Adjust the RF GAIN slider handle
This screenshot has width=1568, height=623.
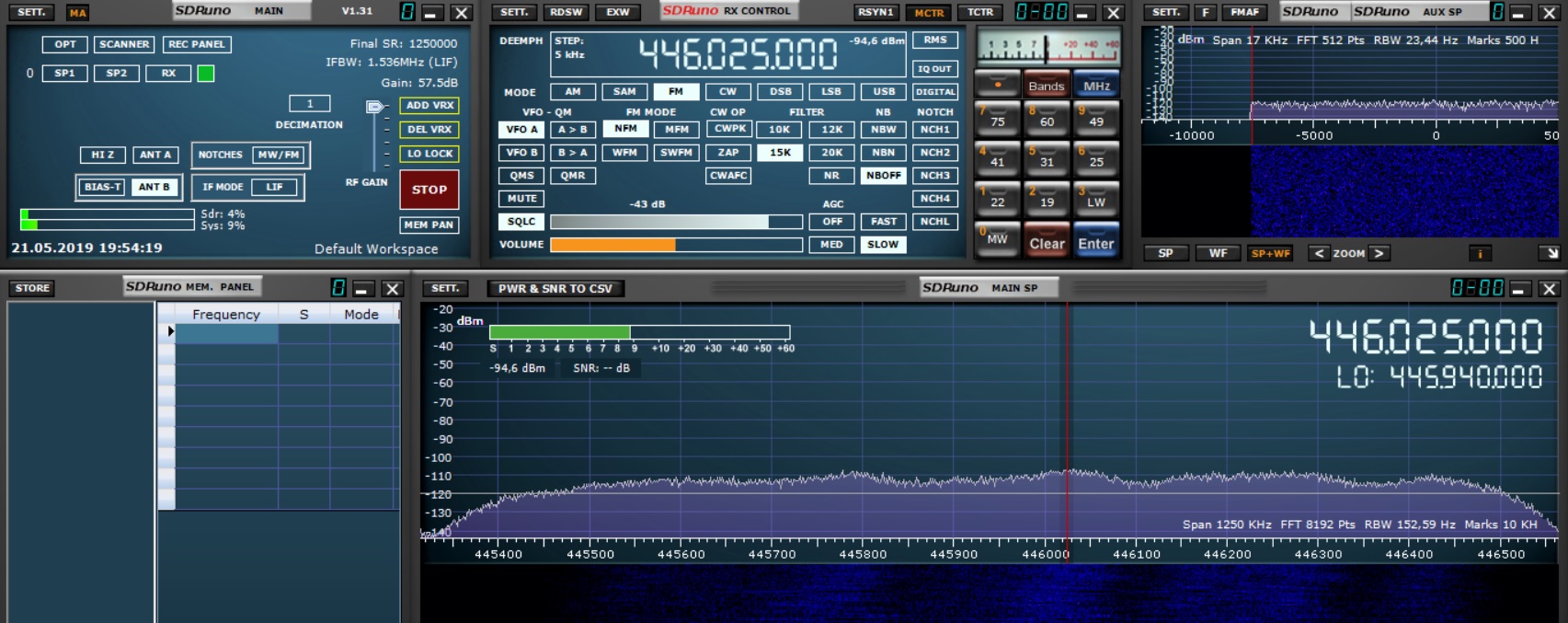tap(374, 108)
